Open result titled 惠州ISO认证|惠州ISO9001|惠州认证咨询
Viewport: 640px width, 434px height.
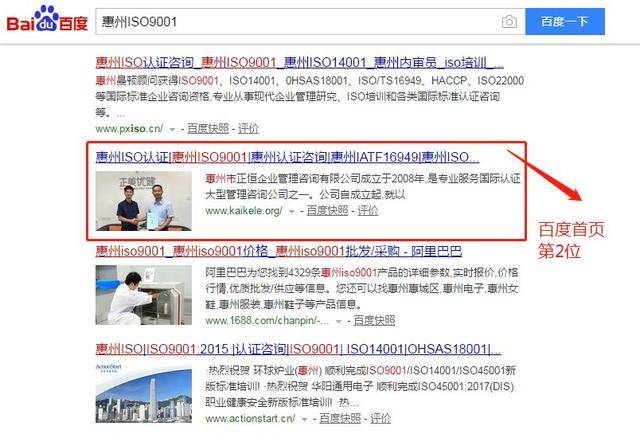point(287,157)
